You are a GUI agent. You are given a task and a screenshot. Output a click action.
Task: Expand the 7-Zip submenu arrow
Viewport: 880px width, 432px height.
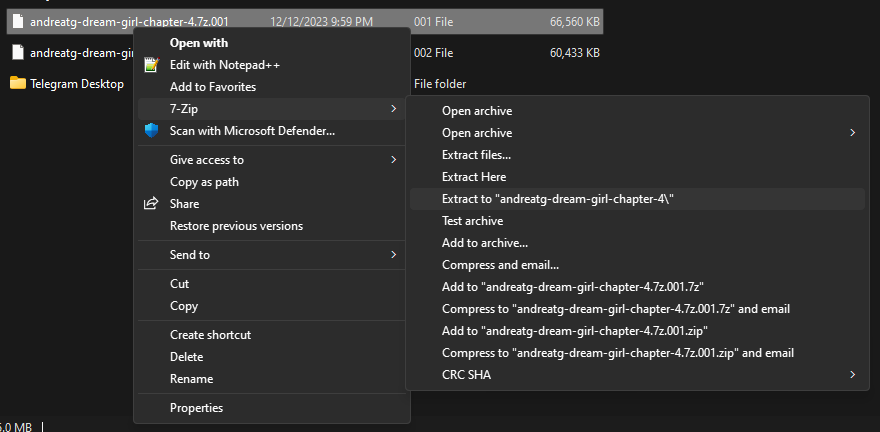394,108
